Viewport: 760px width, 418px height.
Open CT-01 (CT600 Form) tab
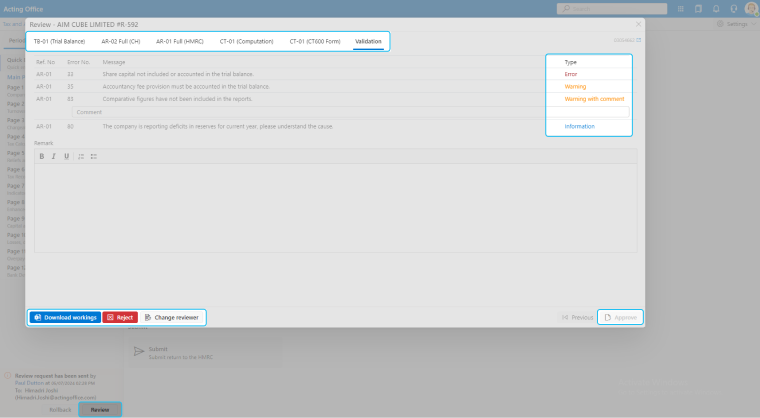click(x=314, y=42)
